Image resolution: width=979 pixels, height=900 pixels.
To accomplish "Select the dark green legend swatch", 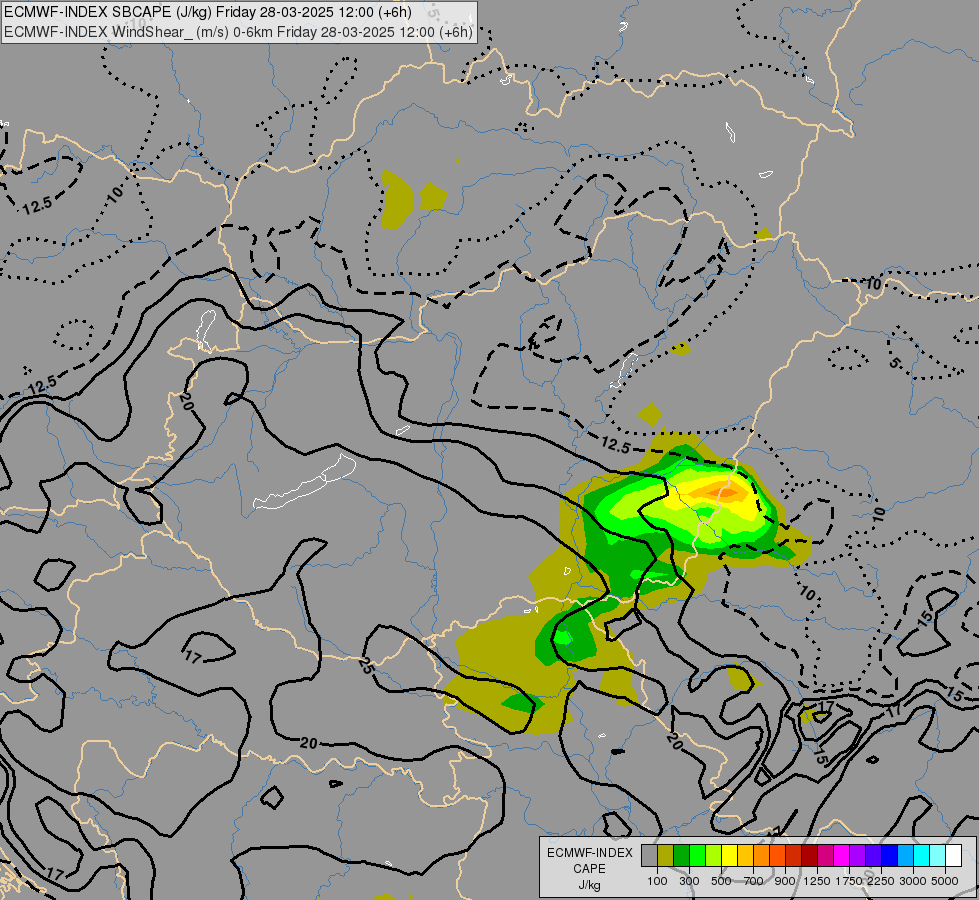I will (x=681, y=856).
